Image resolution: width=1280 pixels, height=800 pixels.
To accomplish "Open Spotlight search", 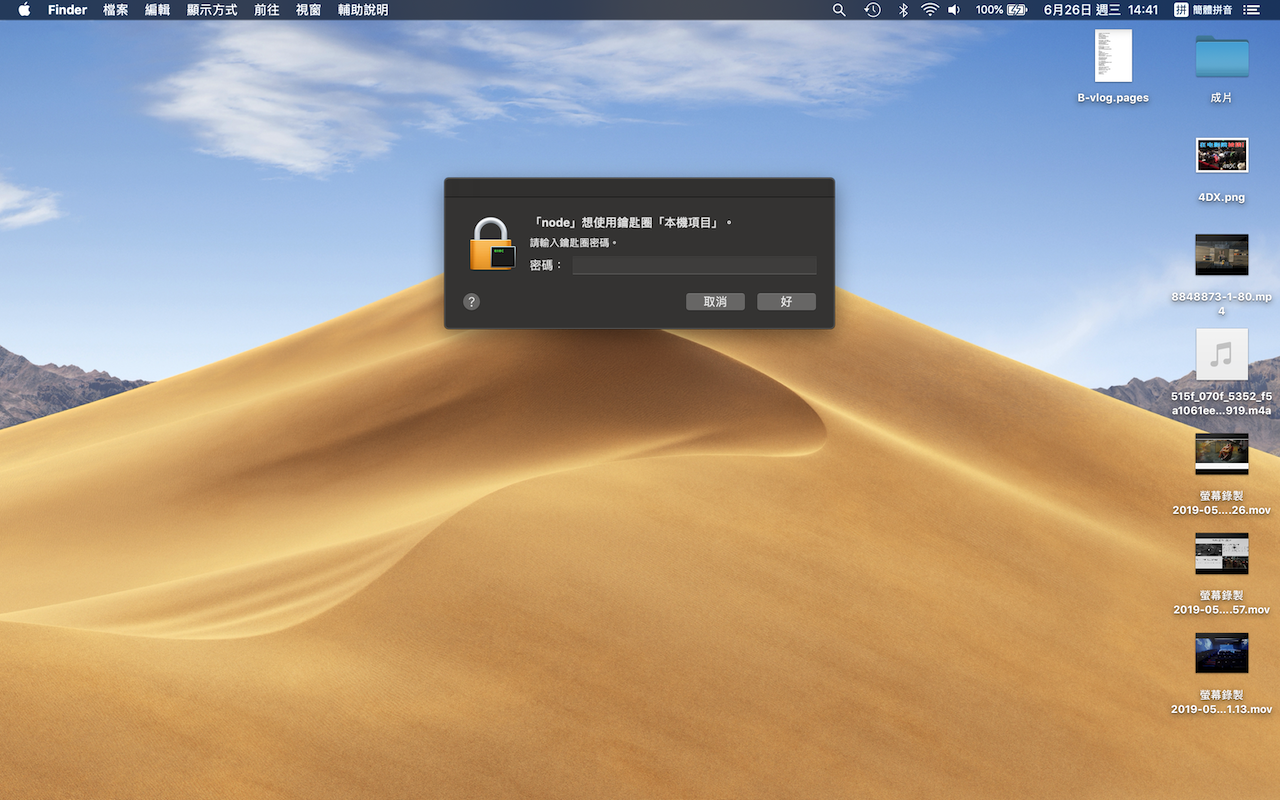I will coord(839,10).
